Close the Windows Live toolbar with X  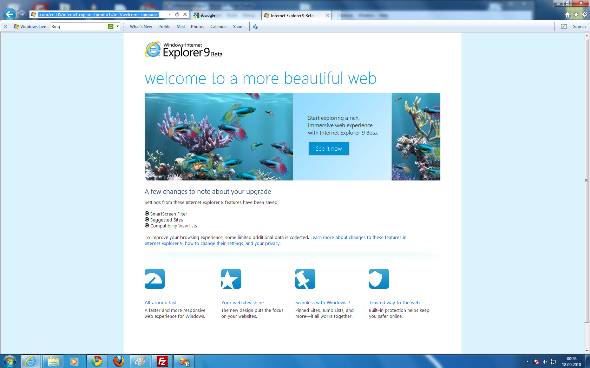click(5, 26)
